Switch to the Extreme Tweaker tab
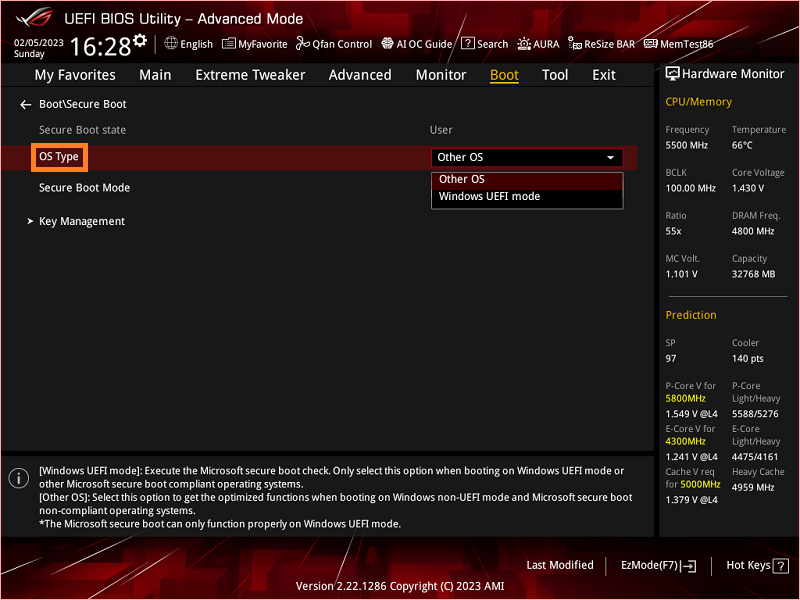 (250, 75)
